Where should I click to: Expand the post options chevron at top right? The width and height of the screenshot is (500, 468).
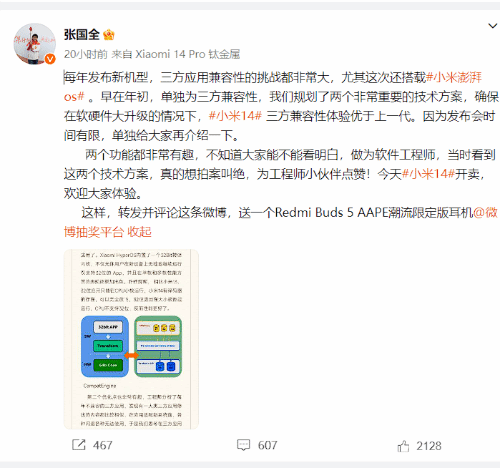pos(492,26)
